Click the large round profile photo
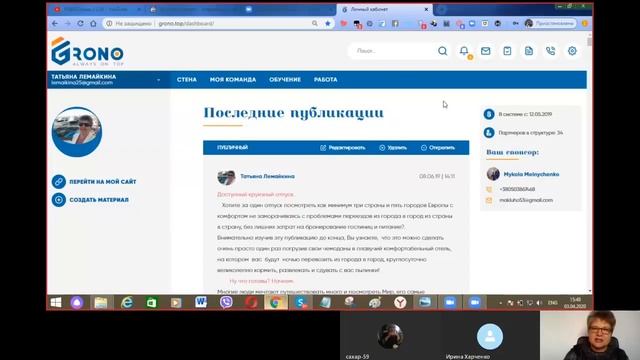The image size is (640, 360). tap(77, 132)
